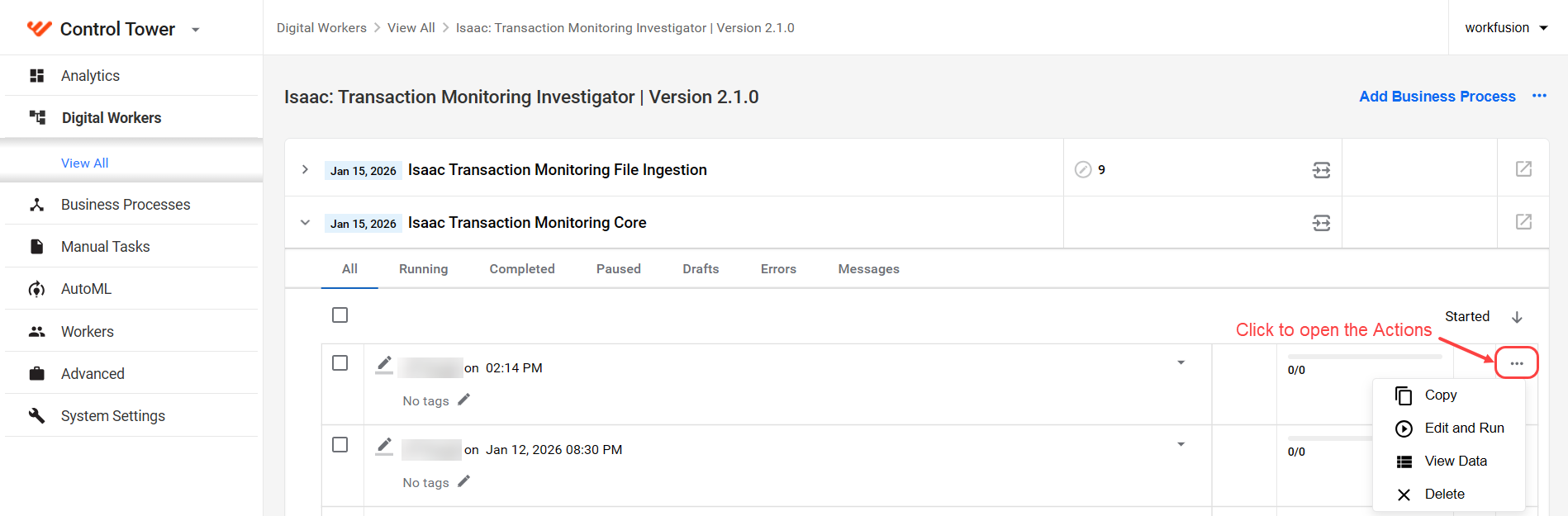The width and height of the screenshot is (1568, 516).
Task: Click the Copy icon in Actions menu
Action: pos(1404,395)
